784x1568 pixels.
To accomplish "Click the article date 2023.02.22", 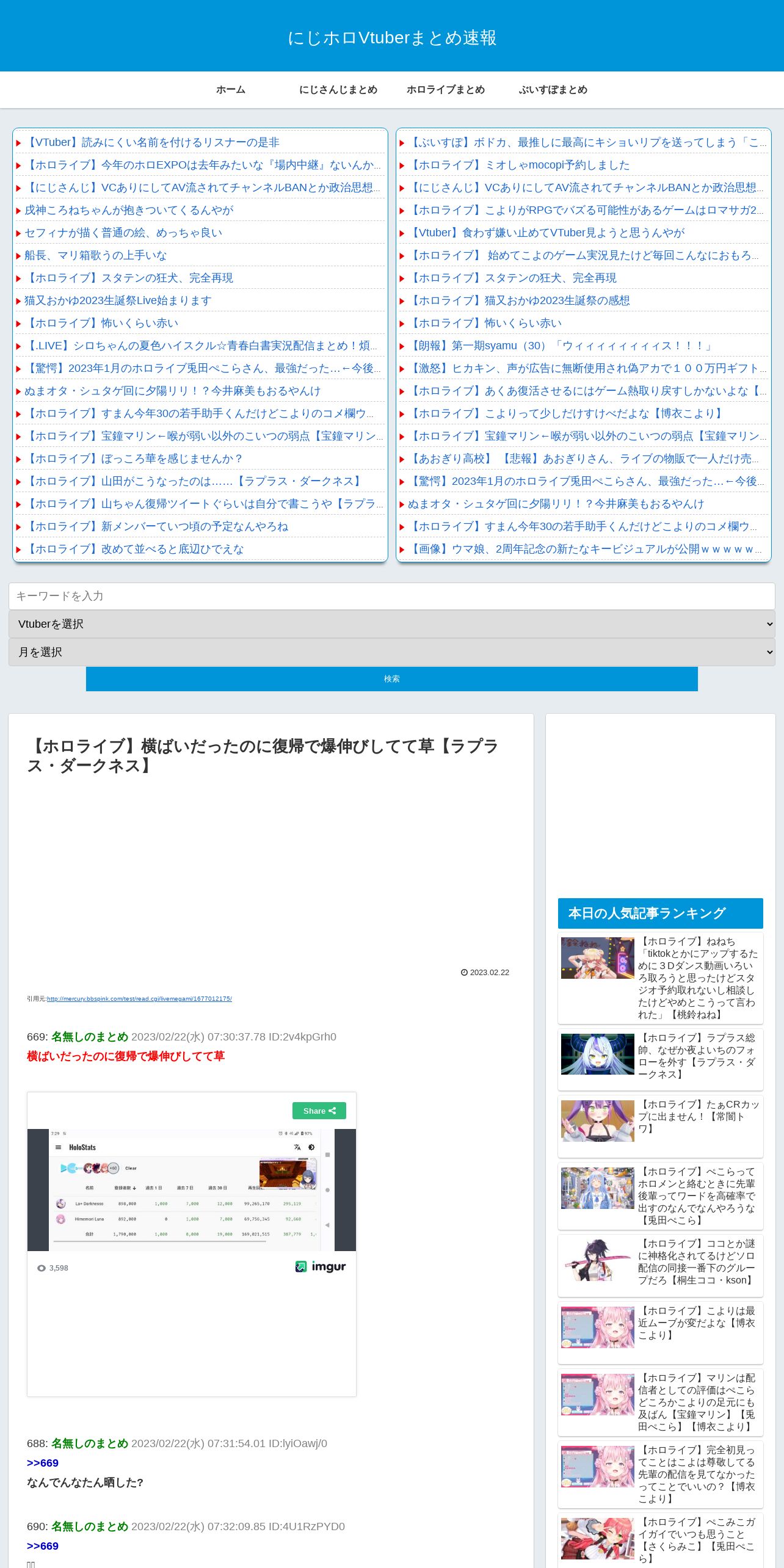I will (489, 973).
